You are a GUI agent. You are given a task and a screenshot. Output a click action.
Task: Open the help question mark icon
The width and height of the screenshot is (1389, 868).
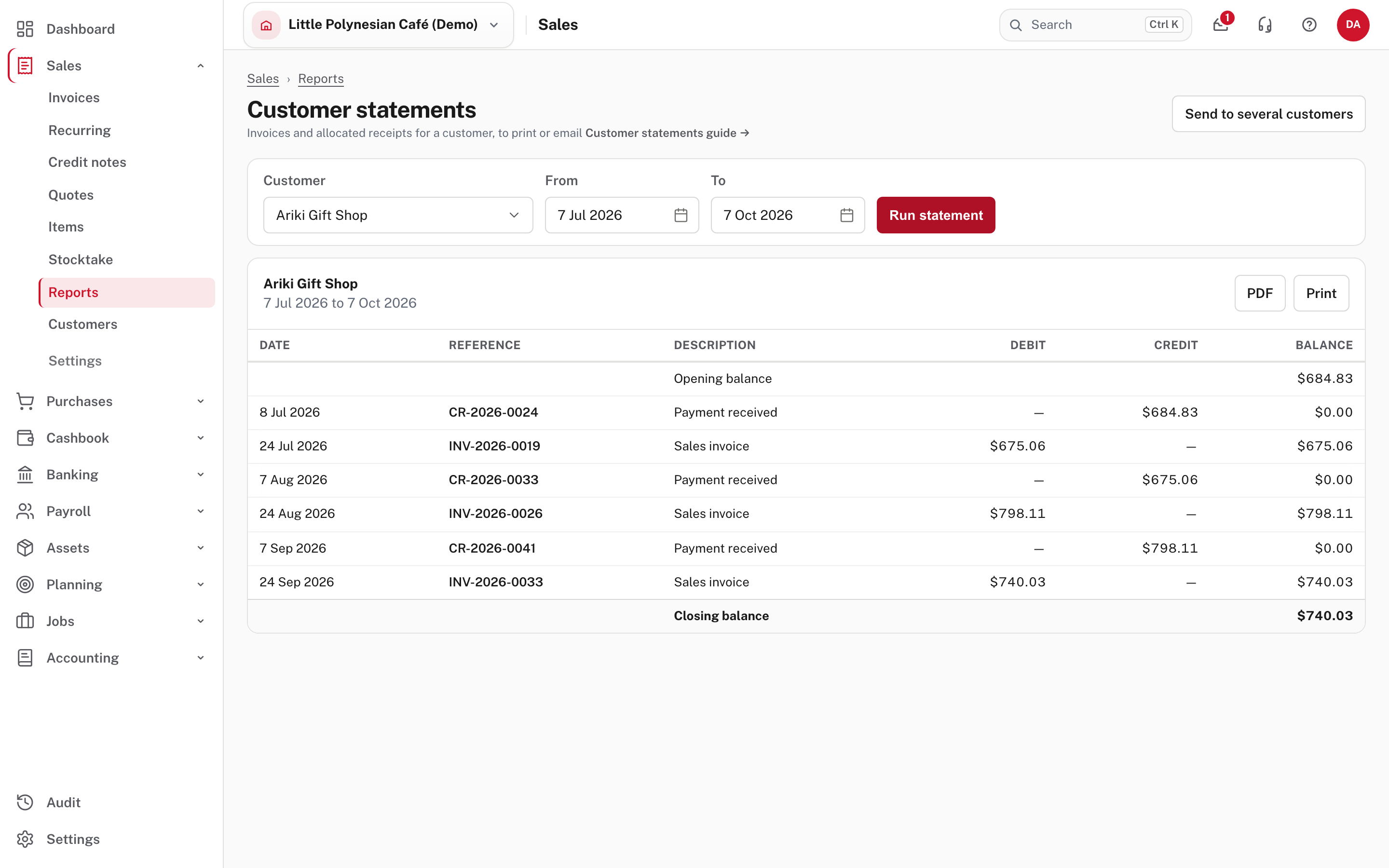[x=1309, y=25]
